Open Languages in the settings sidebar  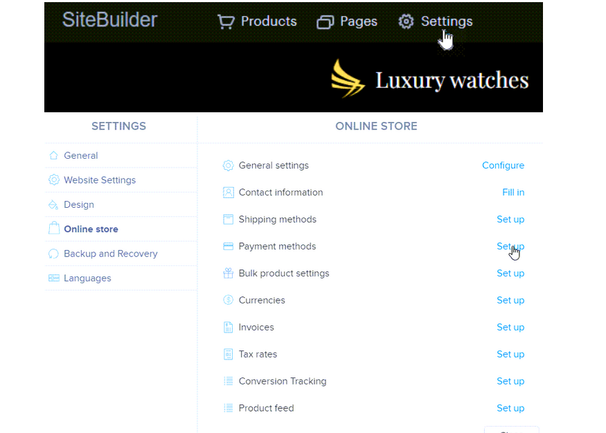pos(87,279)
